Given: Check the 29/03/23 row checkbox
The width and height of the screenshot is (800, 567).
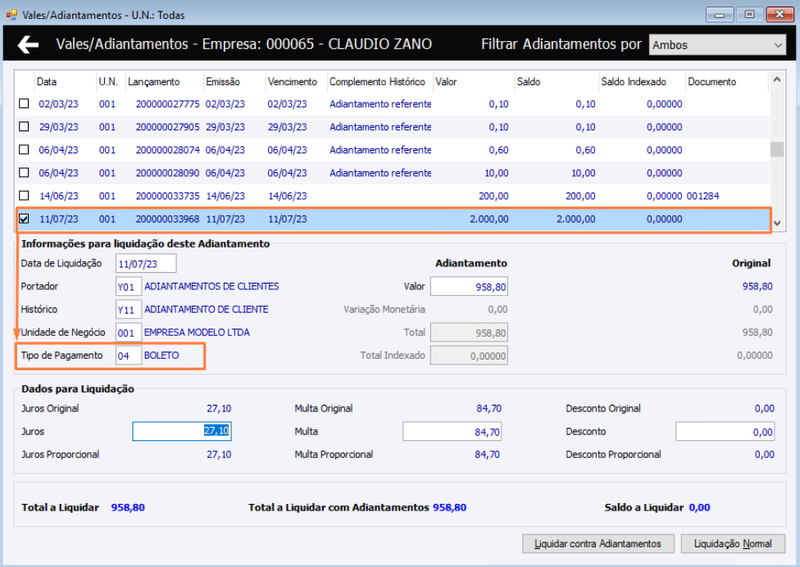Looking at the screenshot, I should pyautogui.click(x=24, y=127).
